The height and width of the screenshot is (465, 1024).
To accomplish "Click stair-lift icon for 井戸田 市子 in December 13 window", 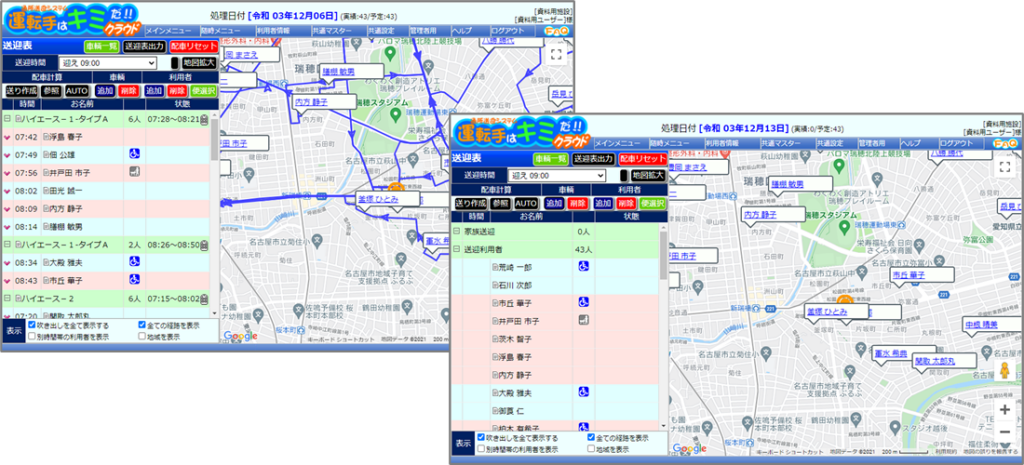I will 583,320.
